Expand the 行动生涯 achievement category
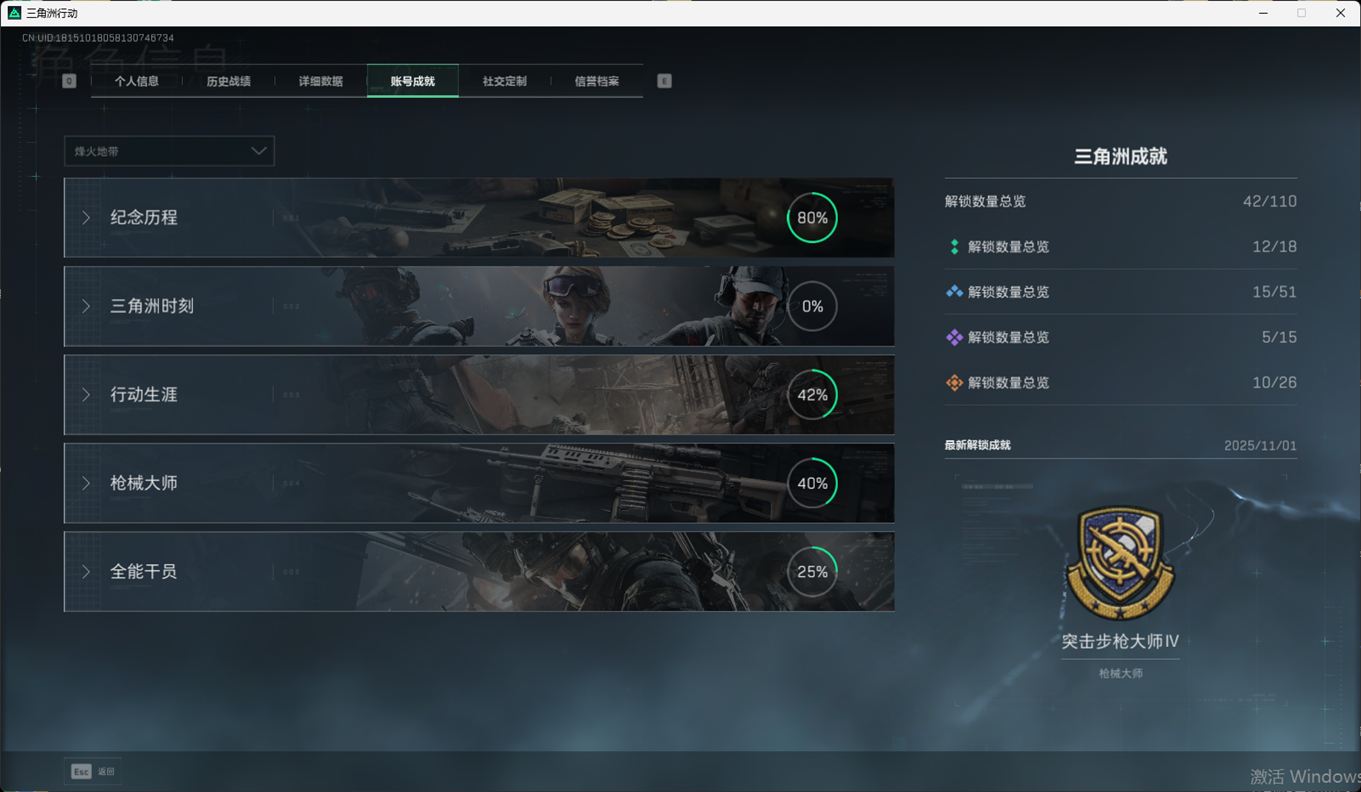 144,395
